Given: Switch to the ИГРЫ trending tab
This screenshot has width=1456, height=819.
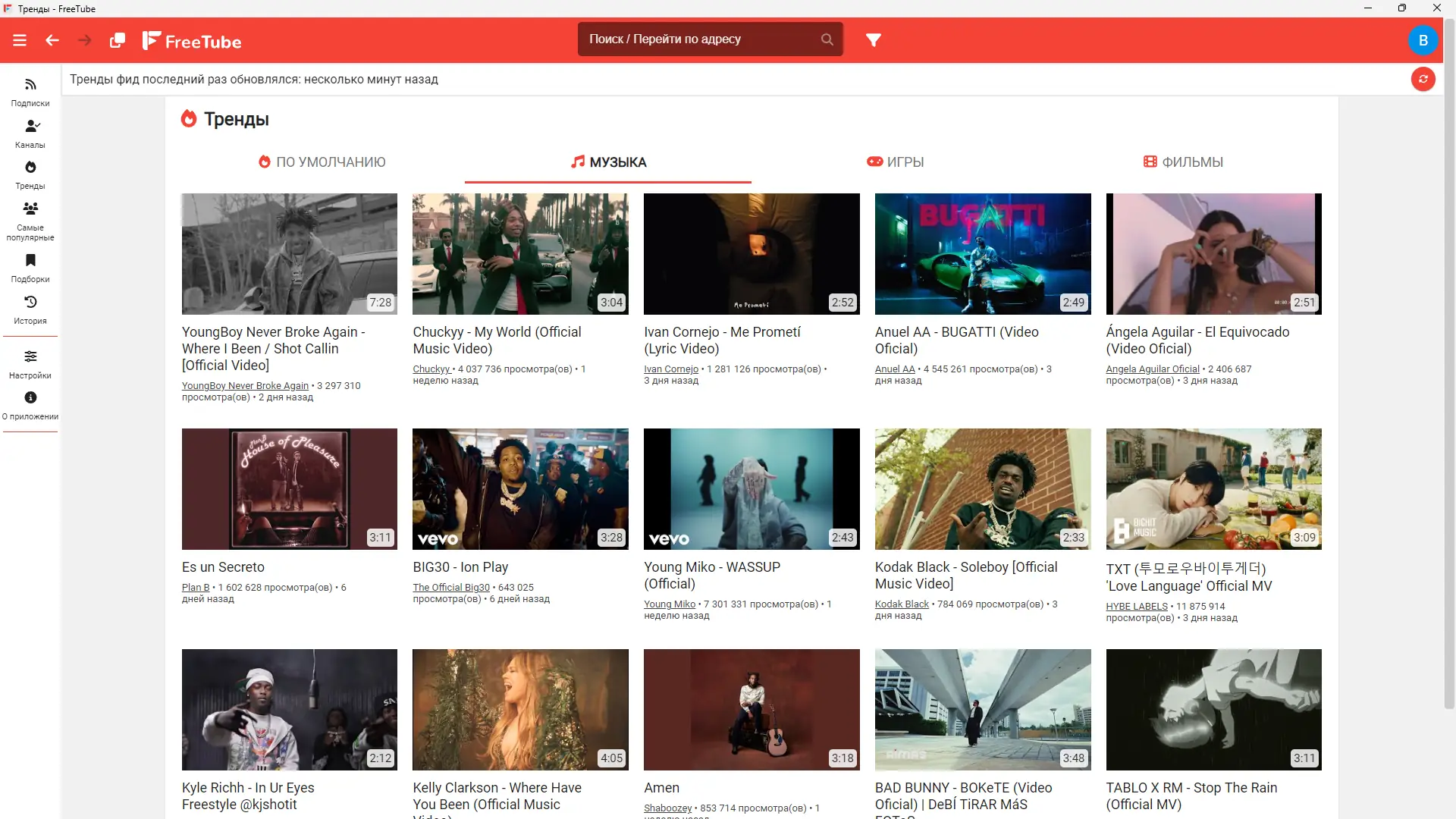Looking at the screenshot, I should click(x=895, y=162).
